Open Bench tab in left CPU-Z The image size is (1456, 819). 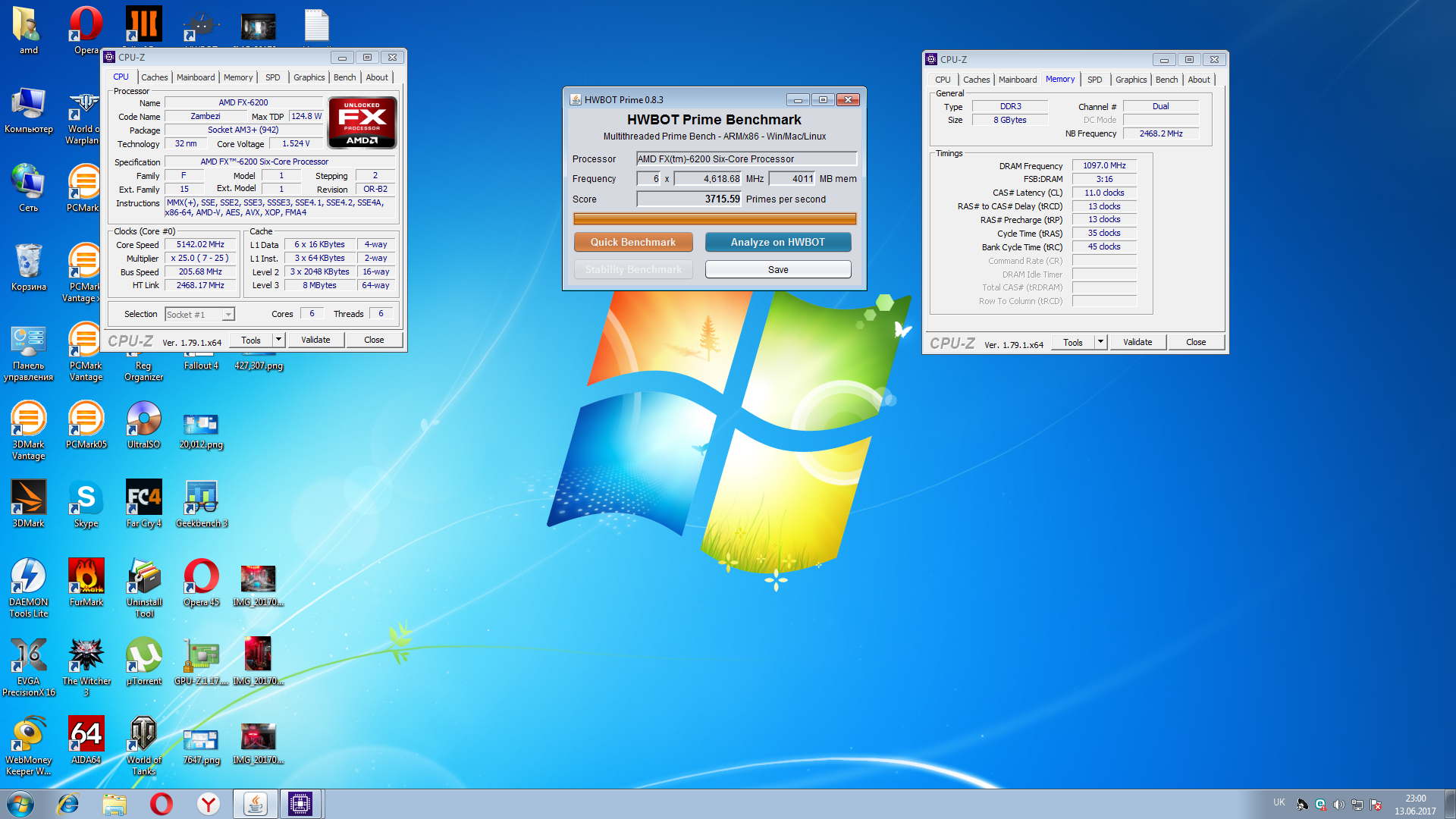pos(344,77)
